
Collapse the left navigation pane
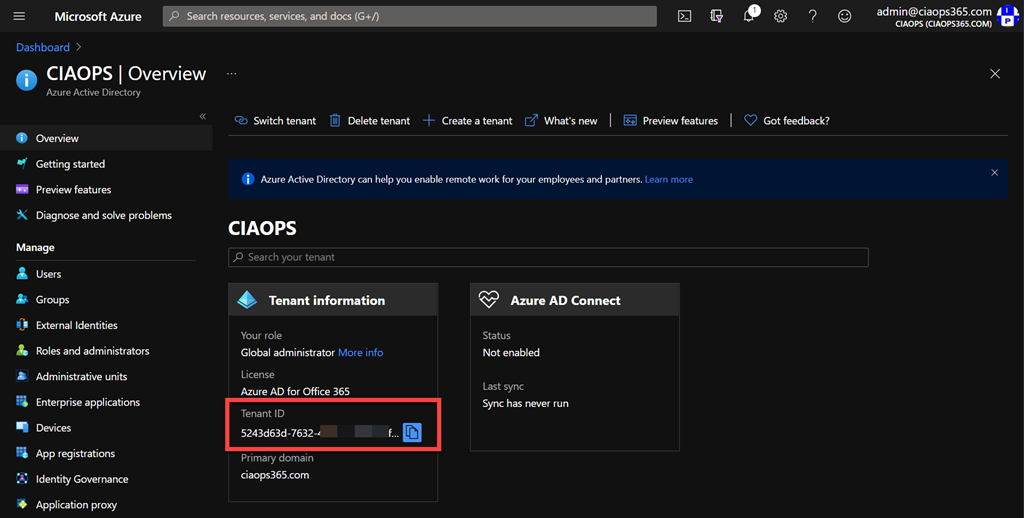(x=203, y=116)
